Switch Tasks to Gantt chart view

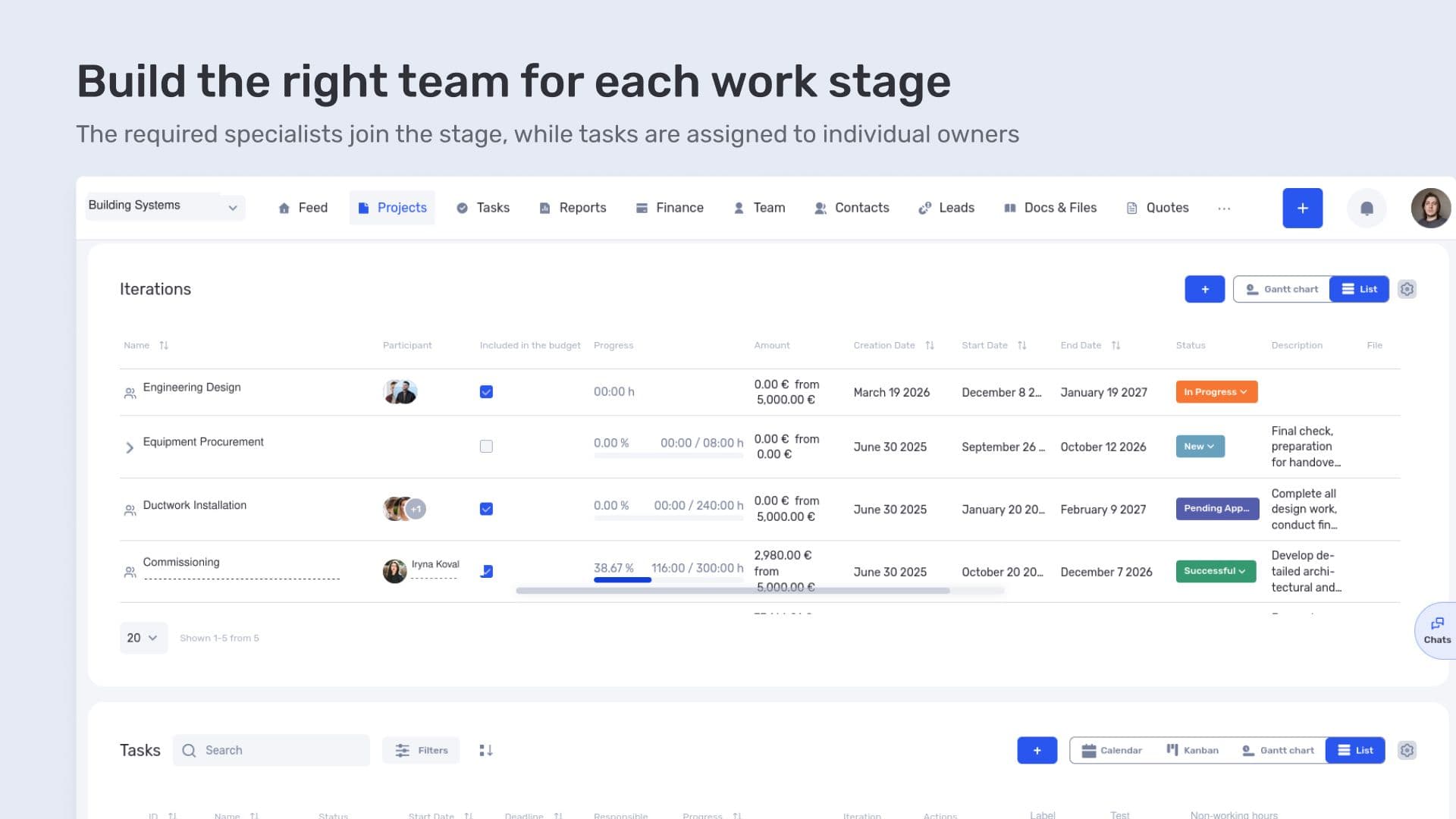1278,750
